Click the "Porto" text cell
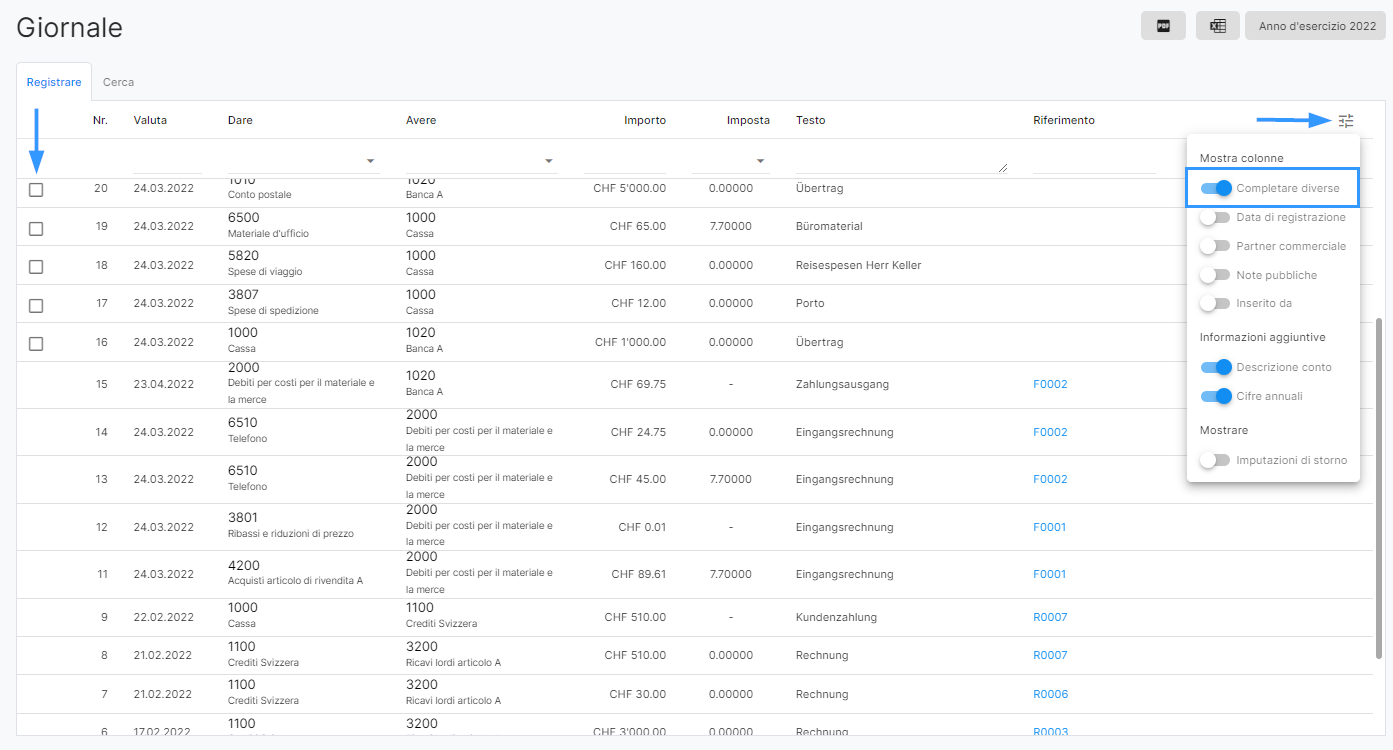This screenshot has height=750, width=1393. coord(810,303)
